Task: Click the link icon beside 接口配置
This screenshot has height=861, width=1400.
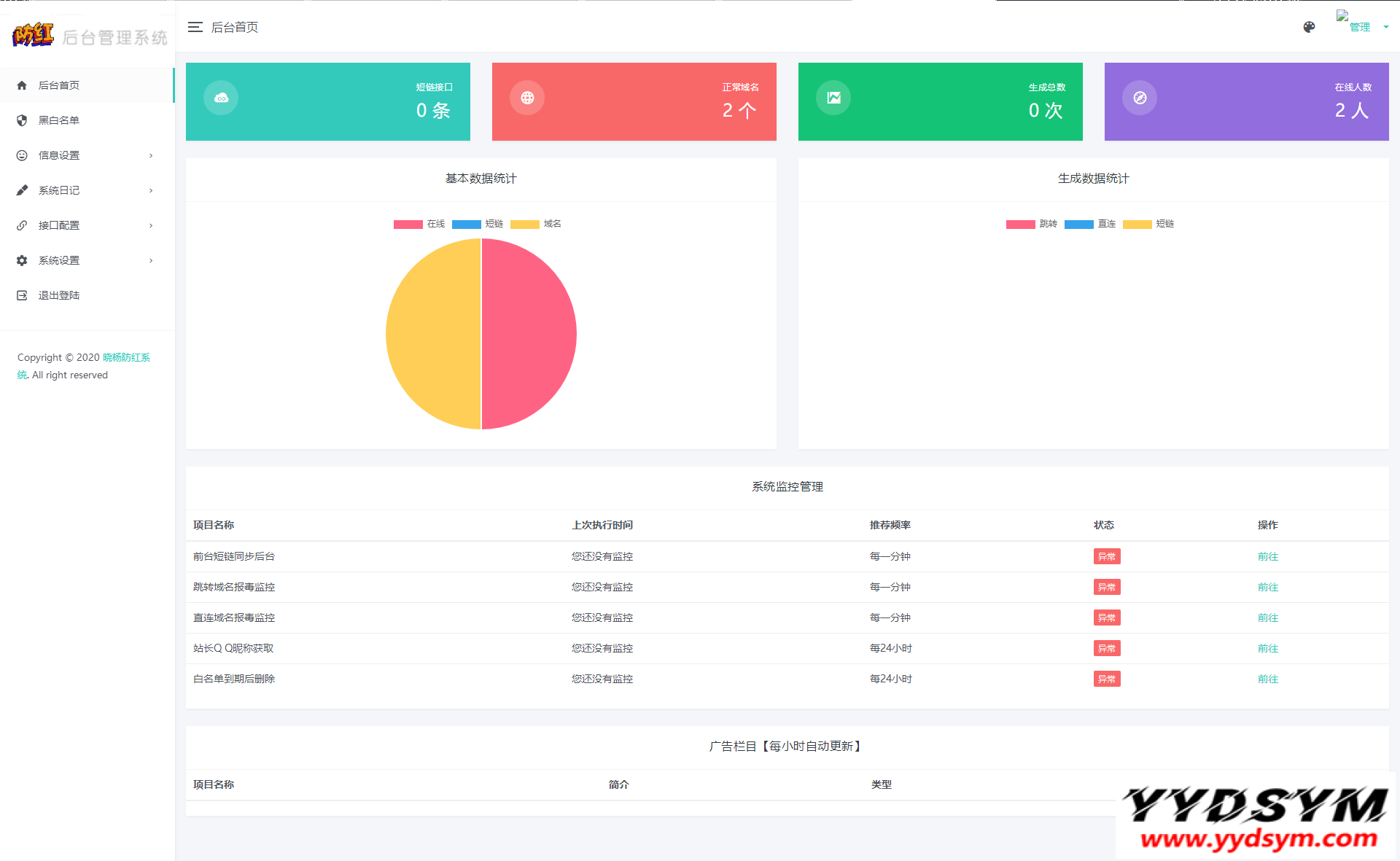Action: [x=22, y=225]
